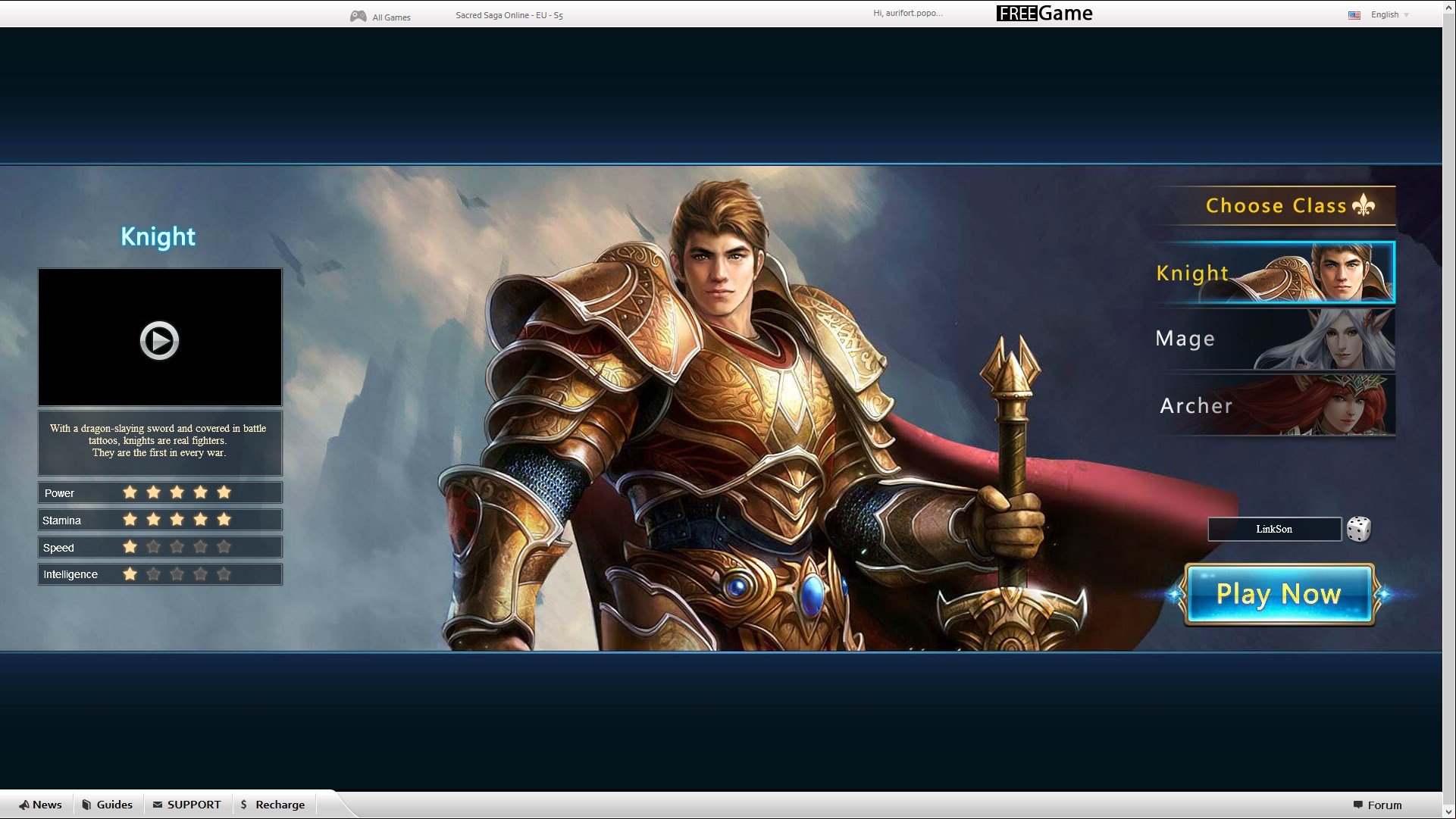Click the Knight description text box
The width and height of the screenshot is (1456, 819).
(x=160, y=442)
